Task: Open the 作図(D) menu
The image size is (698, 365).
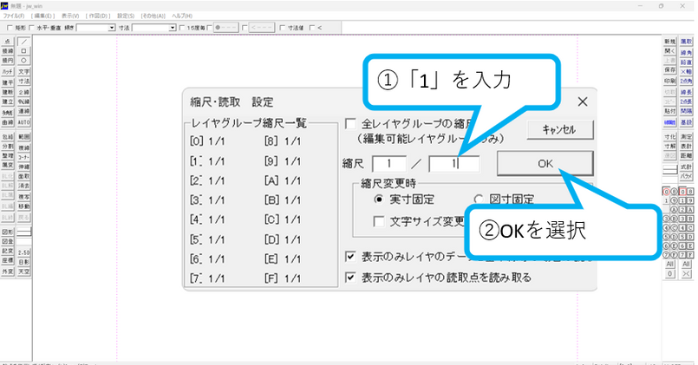Action: pyautogui.click(x=98, y=16)
